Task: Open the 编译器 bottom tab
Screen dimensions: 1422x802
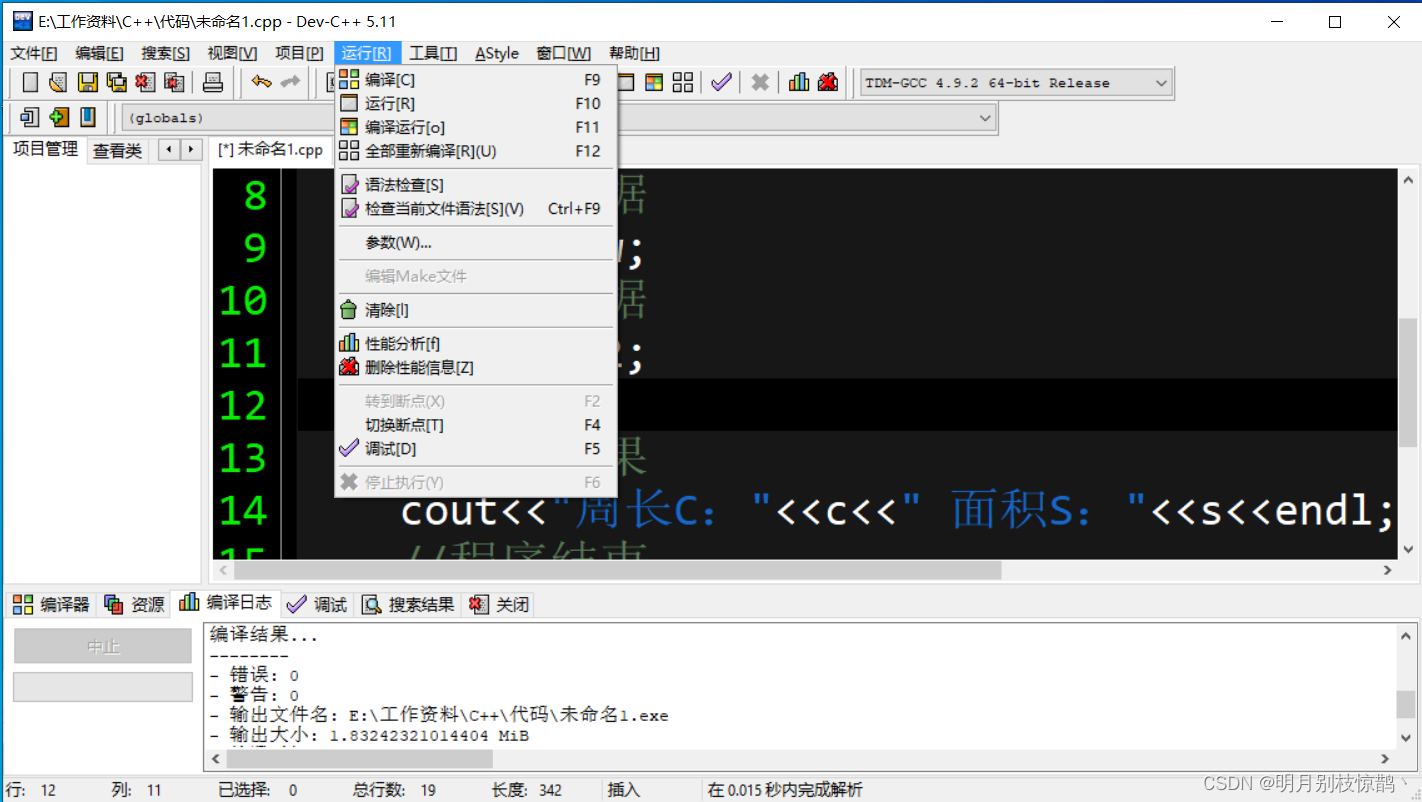Action: click(x=50, y=604)
